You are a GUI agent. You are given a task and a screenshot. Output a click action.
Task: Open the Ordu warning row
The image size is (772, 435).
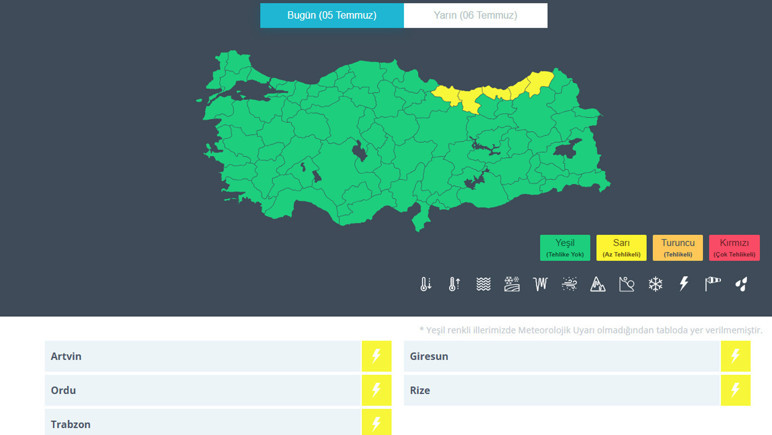(218, 390)
